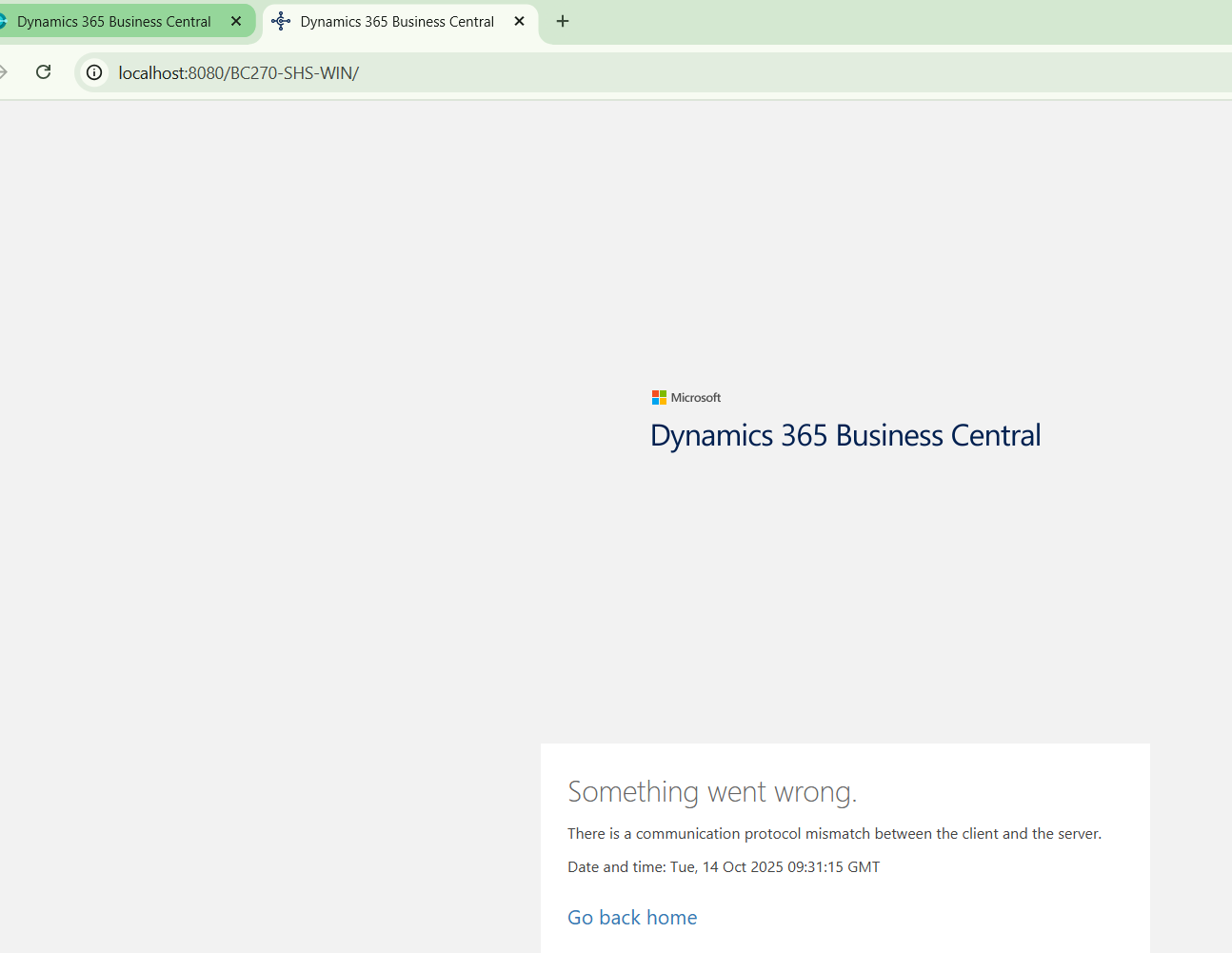Click the Dynamics 365 Business Central heading
The height and width of the screenshot is (953, 1232).
tap(845, 435)
